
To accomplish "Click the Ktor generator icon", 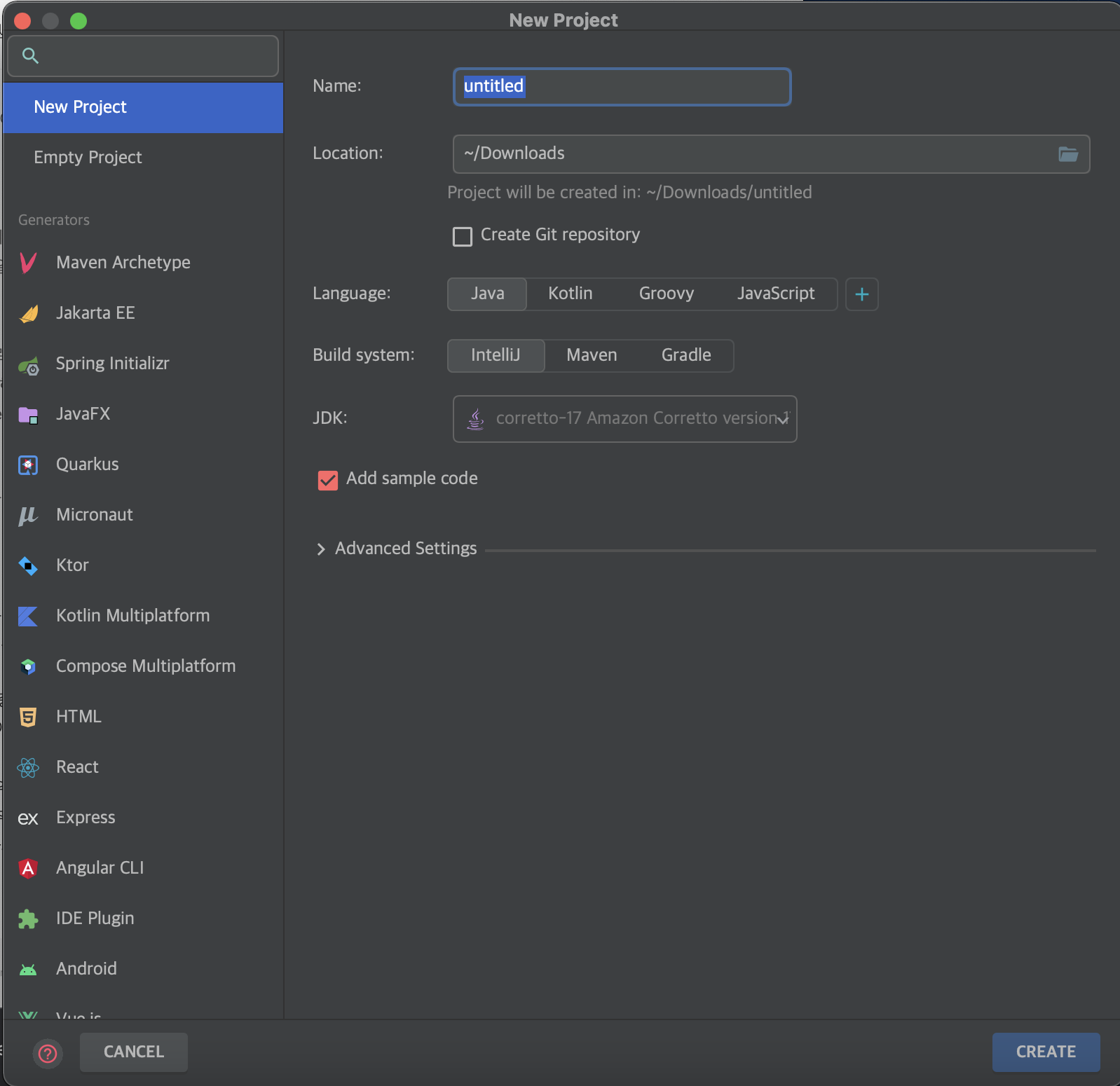I will coord(28,565).
